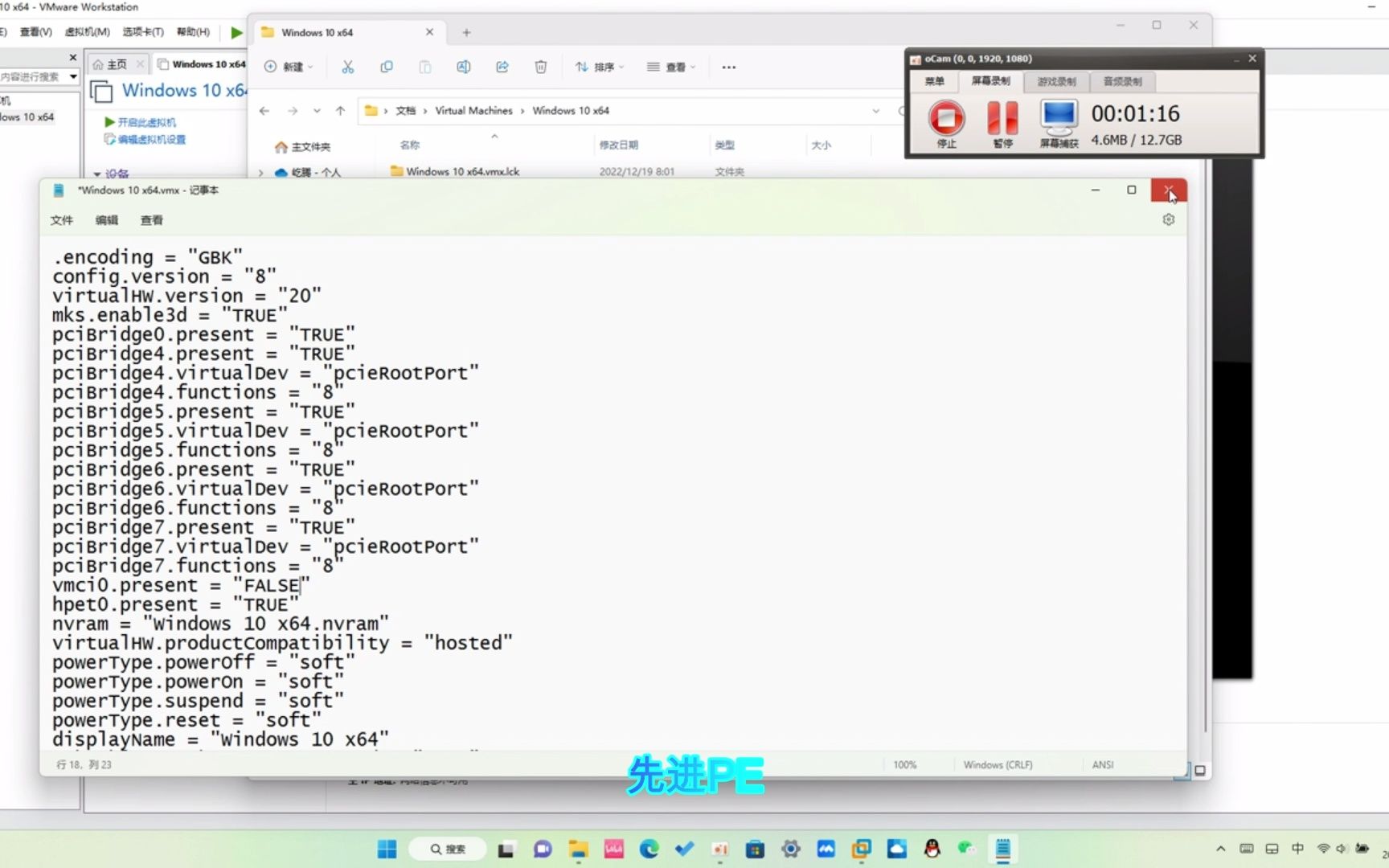Open the 查看 view dropdown in Explorer toolbar
The height and width of the screenshot is (868, 1389).
(x=672, y=67)
